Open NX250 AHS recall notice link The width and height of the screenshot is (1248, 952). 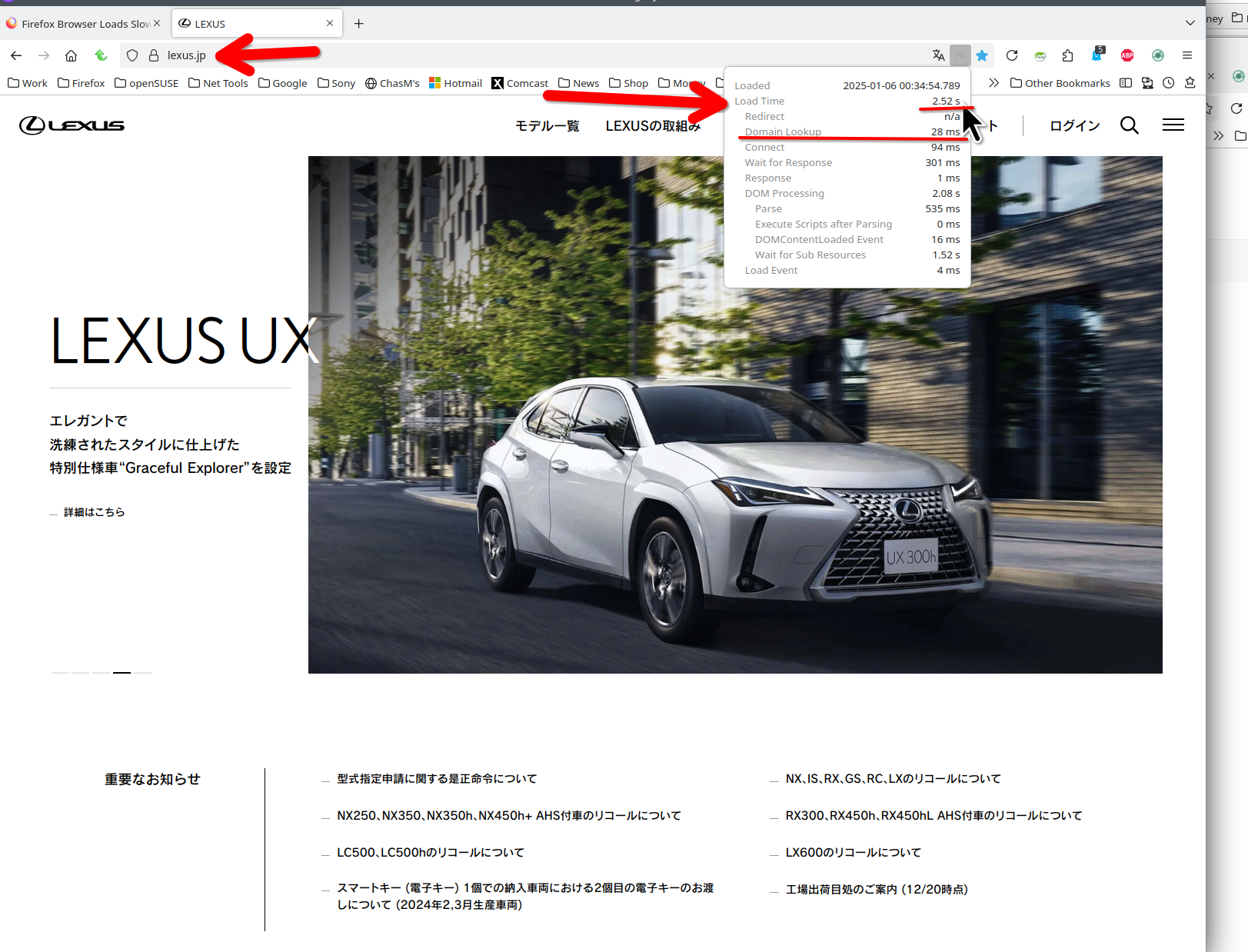click(509, 816)
